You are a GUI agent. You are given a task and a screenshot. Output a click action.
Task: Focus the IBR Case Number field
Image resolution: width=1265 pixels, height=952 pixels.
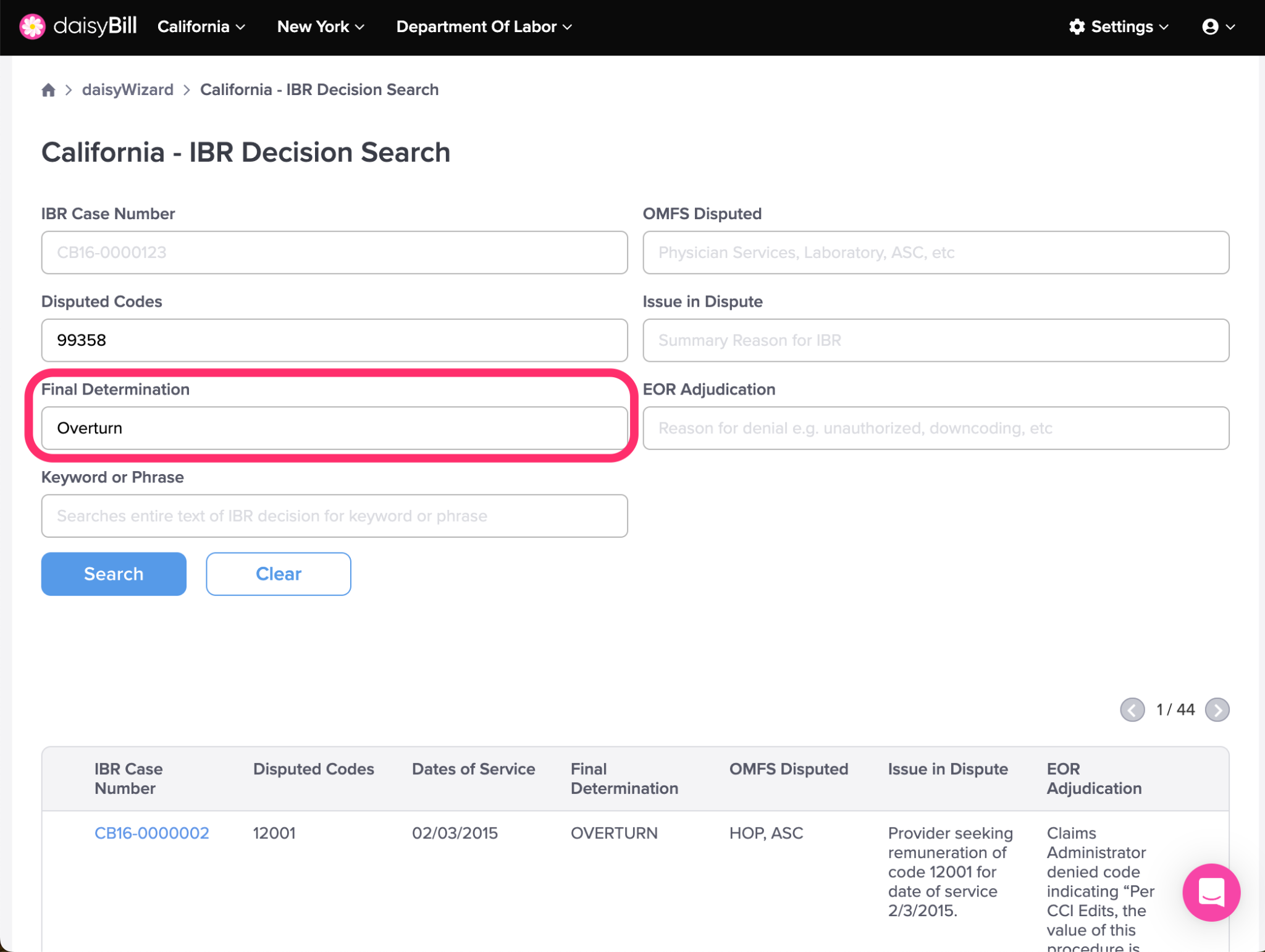coord(335,253)
